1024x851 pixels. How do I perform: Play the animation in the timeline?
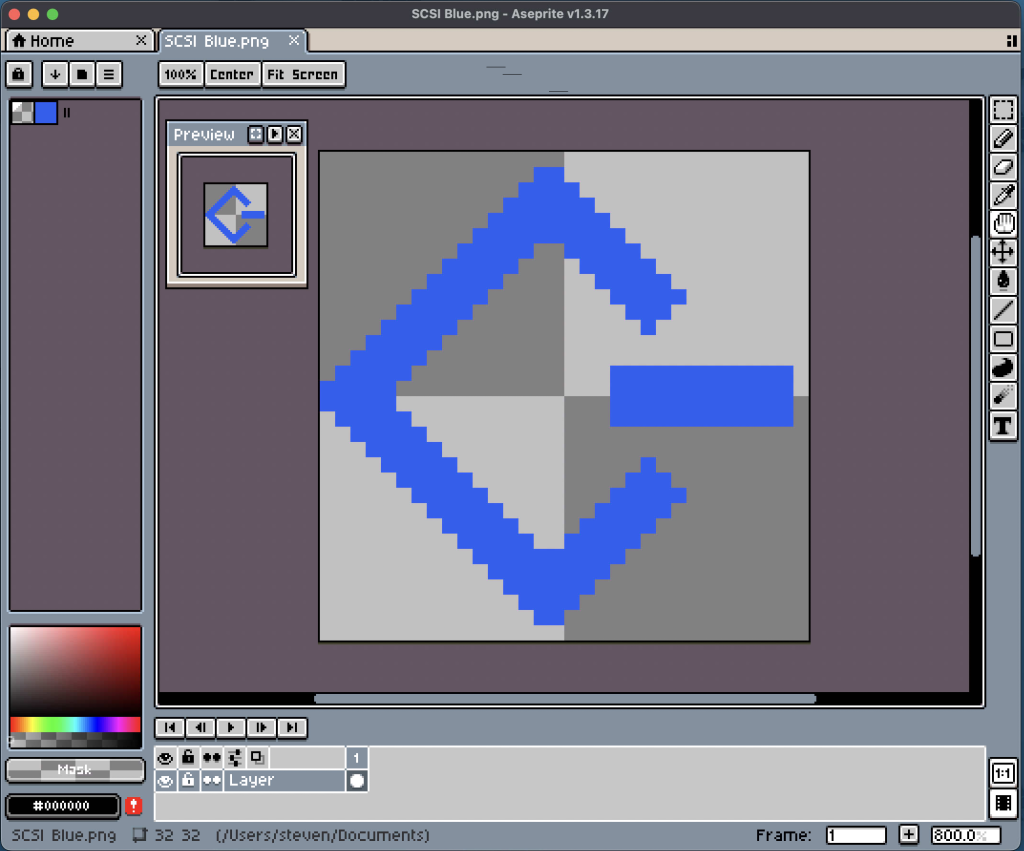pyautogui.click(x=231, y=728)
